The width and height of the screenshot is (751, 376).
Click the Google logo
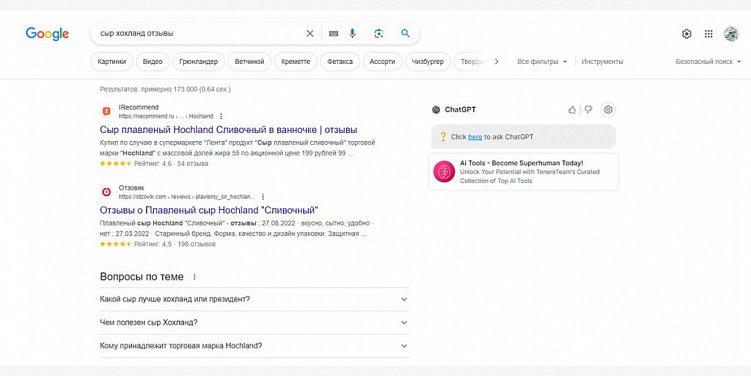coord(47,34)
